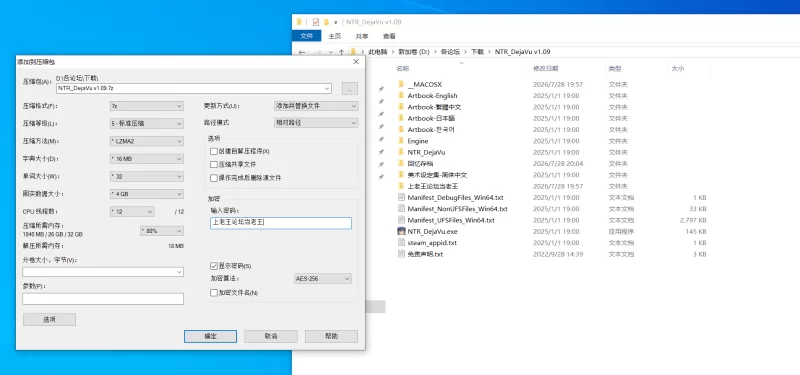Enable 加密文件名 checkbox

coord(214,293)
